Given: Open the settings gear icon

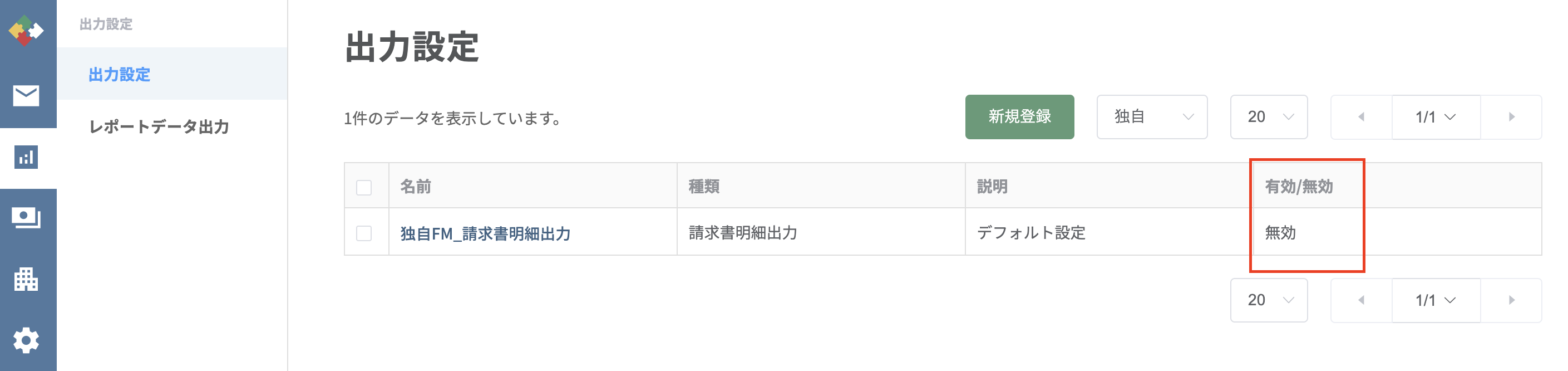Looking at the screenshot, I should tap(26, 340).
